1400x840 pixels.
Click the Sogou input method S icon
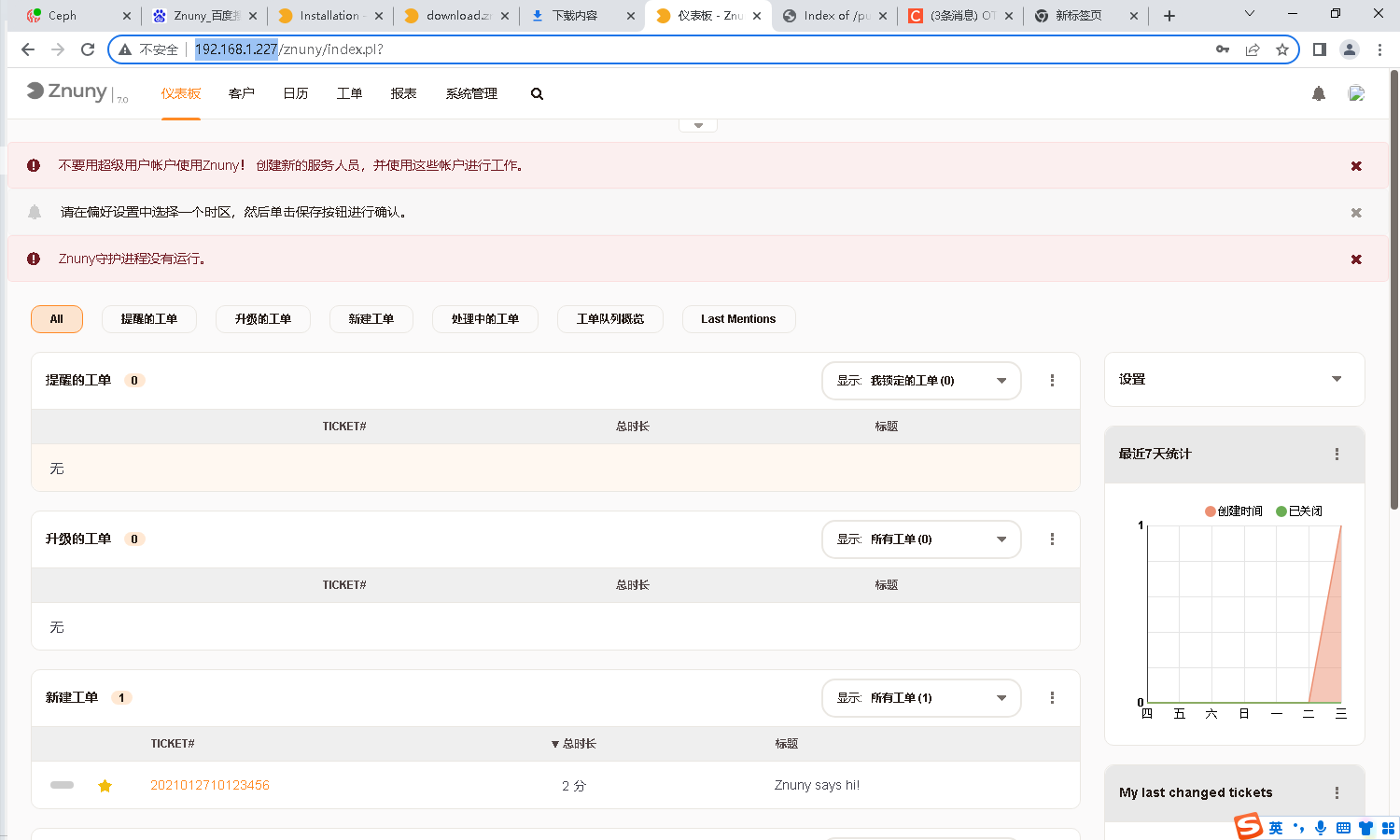coord(1248,826)
